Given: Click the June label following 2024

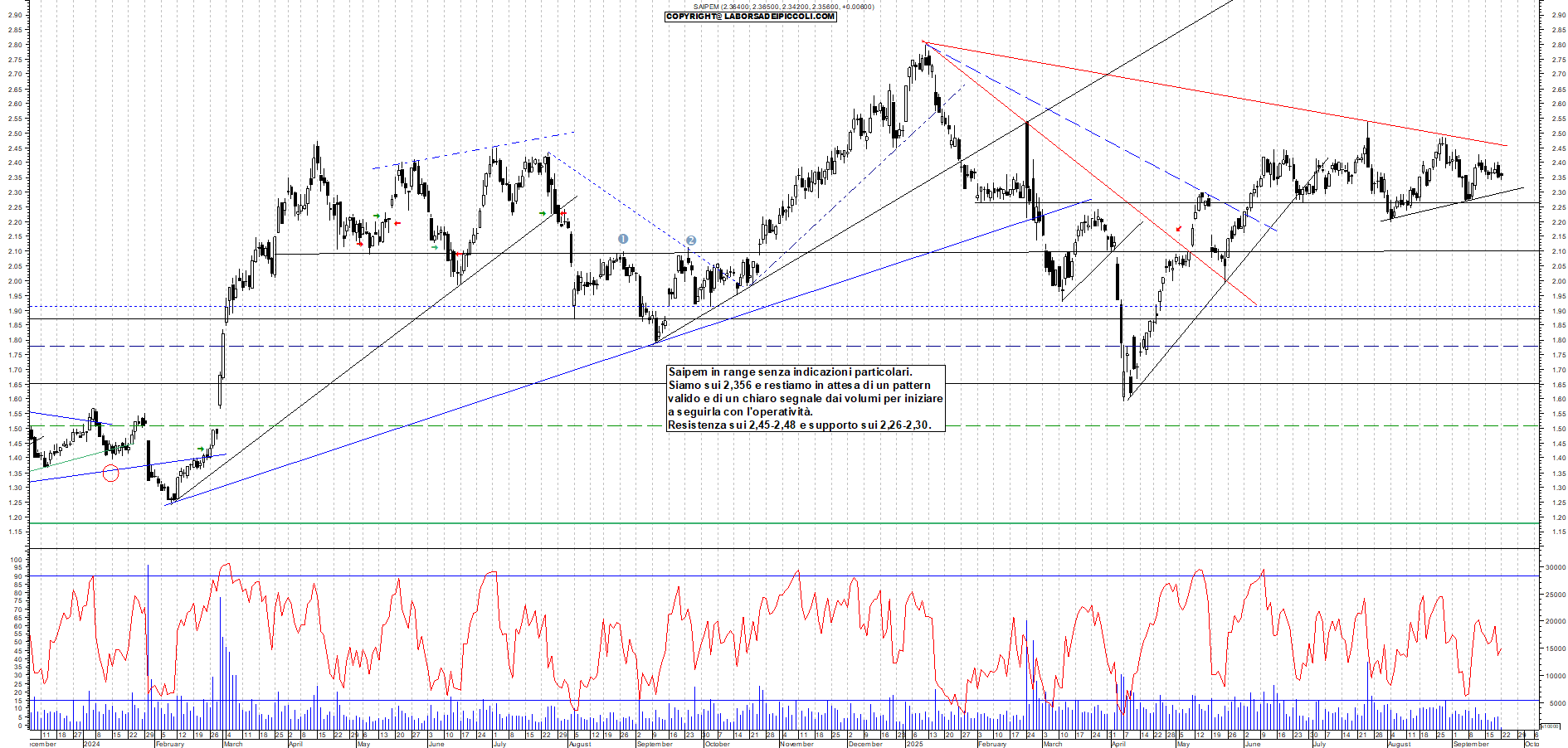Looking at the screenshot, I should (x=436, y=744).
